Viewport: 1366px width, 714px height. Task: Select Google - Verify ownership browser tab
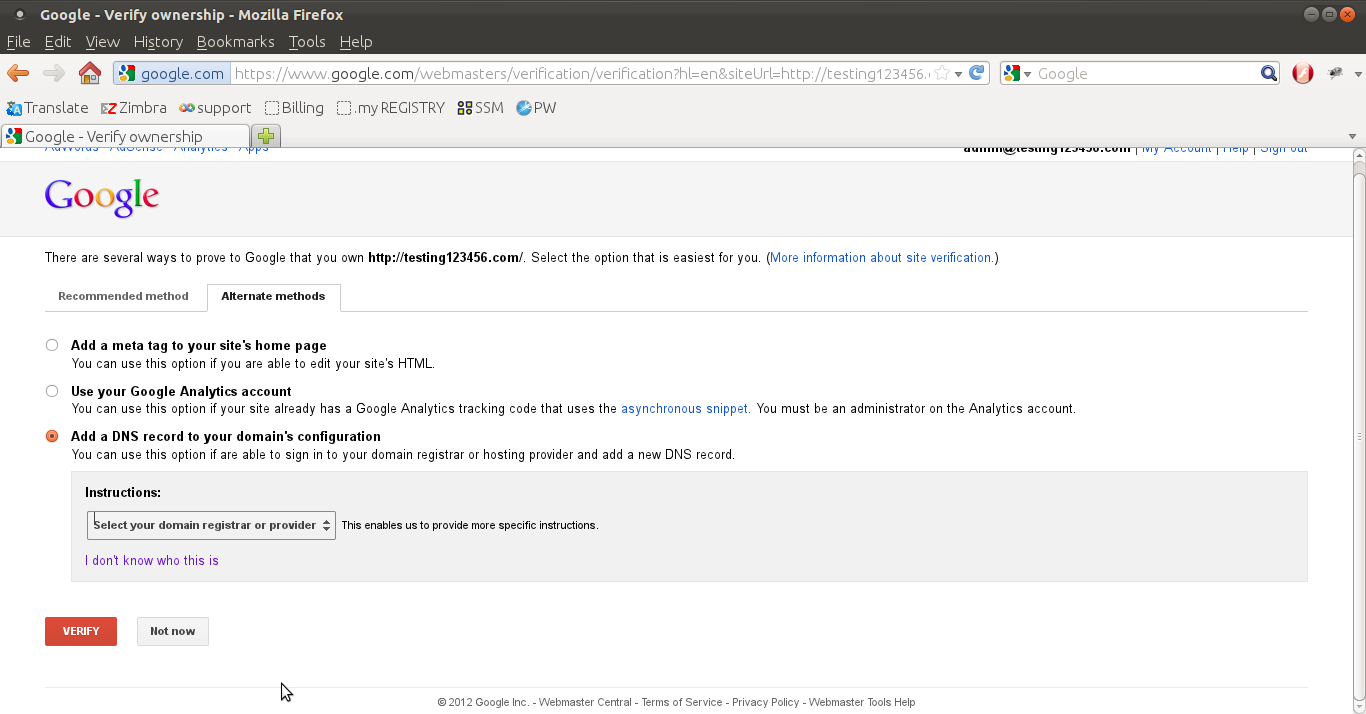pyautogui.click(x=125, y=136)
